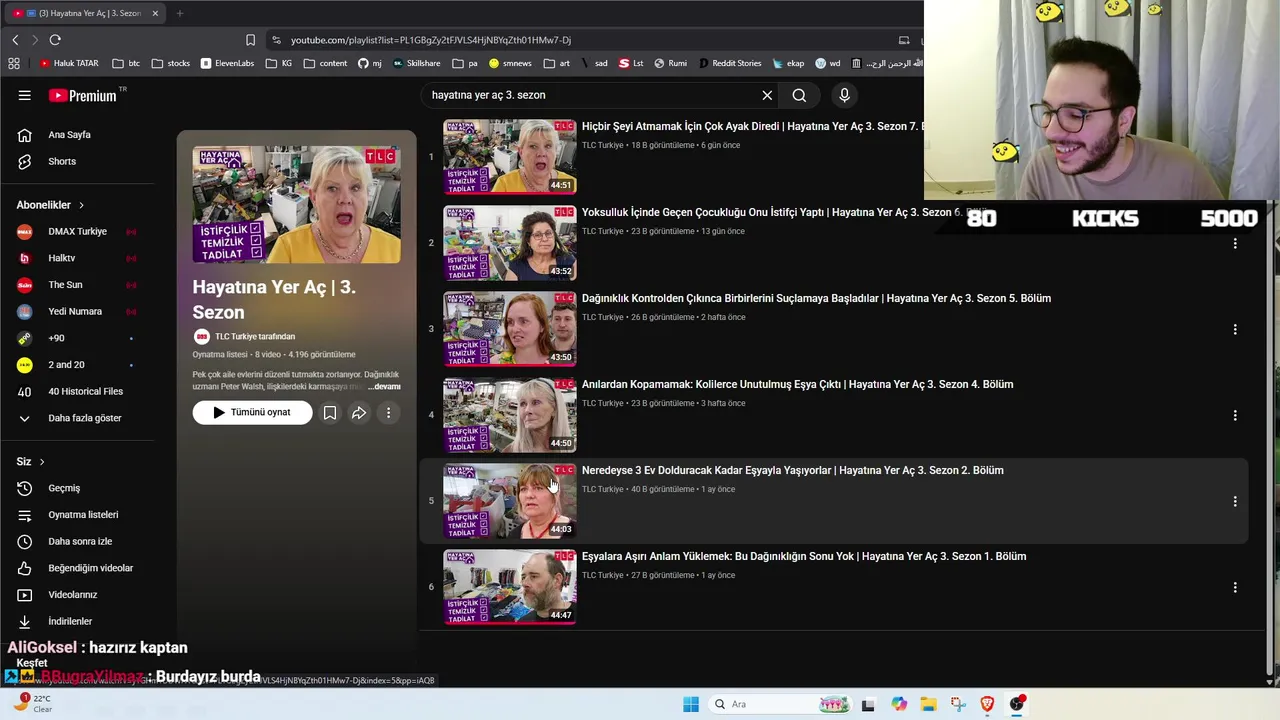Image resolution: width=1280 pixels, height=720 pixels.
Task: Open the YouTube hamburger guide menu
Action: [24, 95]
